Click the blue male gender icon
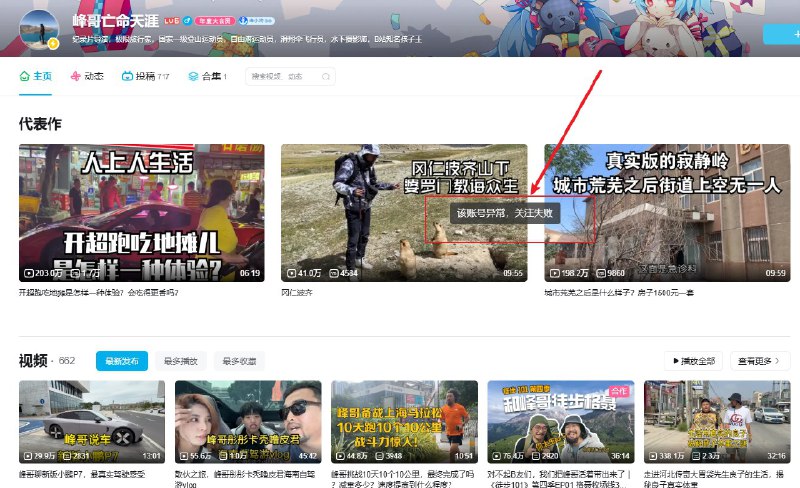800x488 pixels. [187, 21]
